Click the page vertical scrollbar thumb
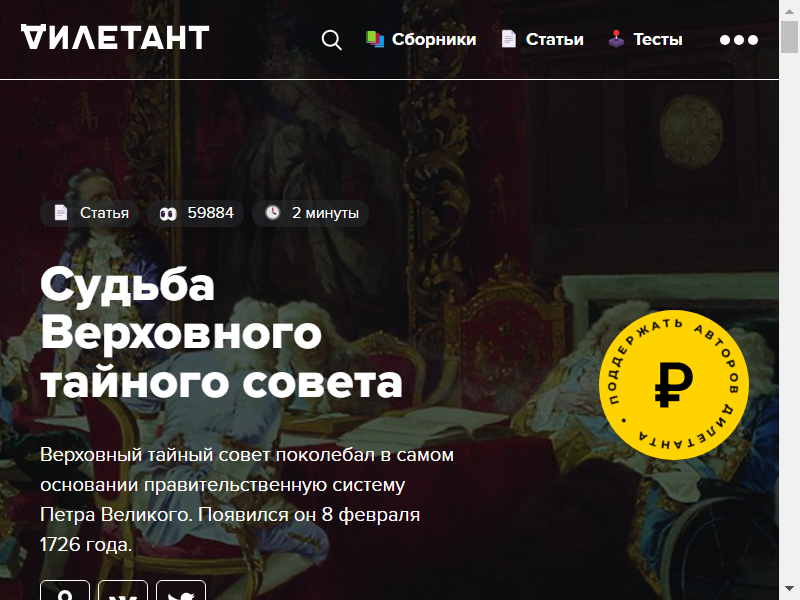Screen dimensions: 800x600 (789, 37)
